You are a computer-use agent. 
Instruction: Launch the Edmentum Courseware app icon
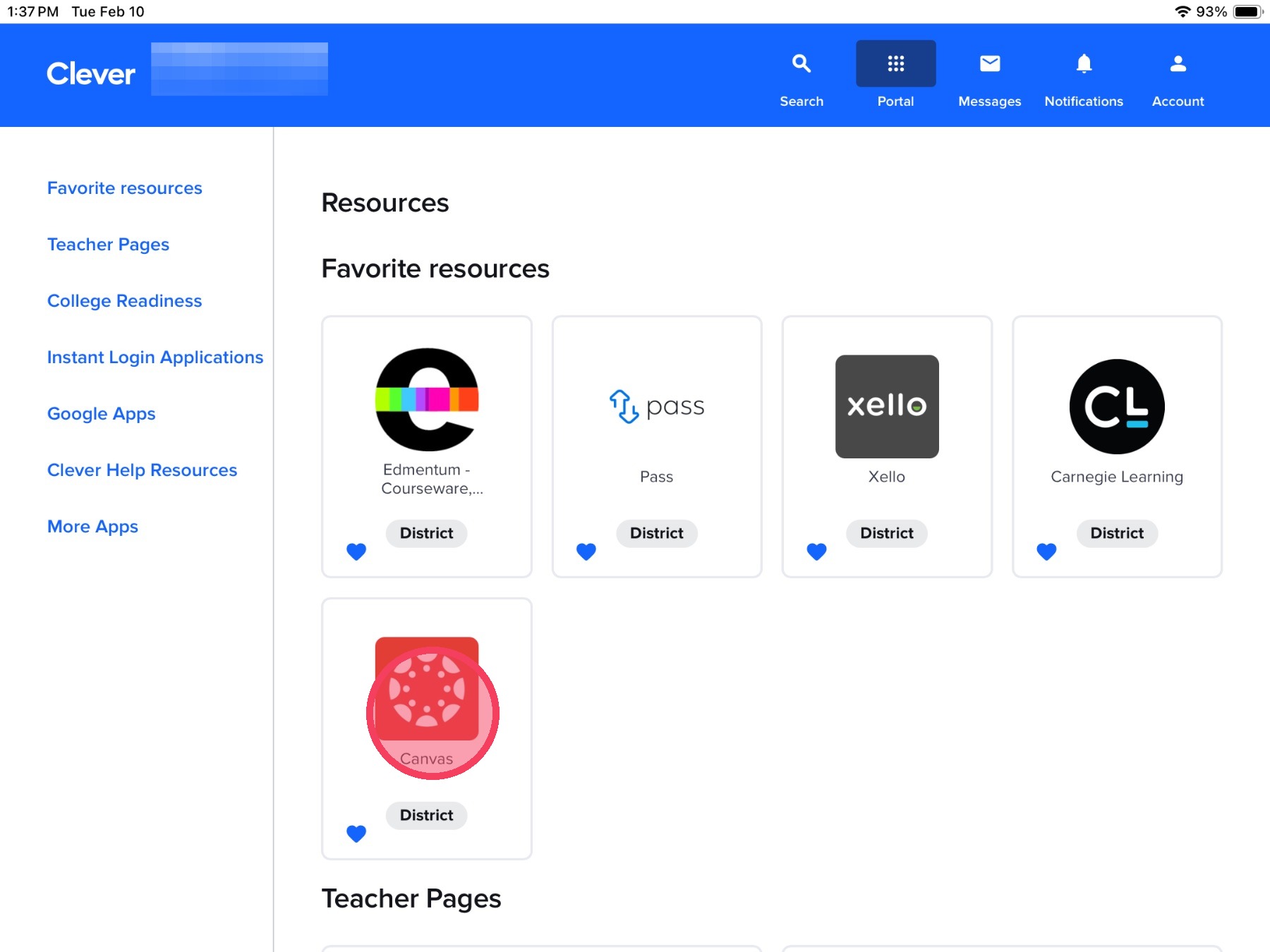(x=427, y=400)
